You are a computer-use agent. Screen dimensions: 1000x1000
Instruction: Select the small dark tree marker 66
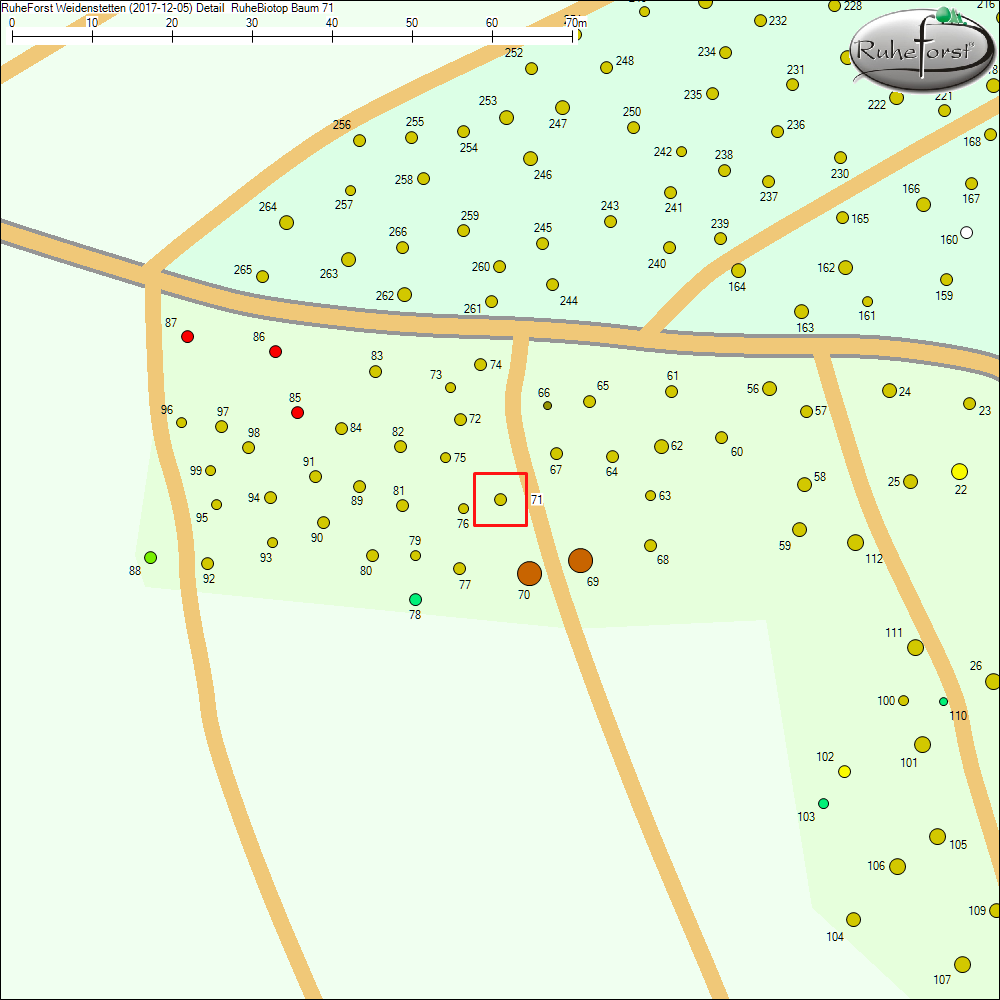pyautogui.click(x=547, y=405)
